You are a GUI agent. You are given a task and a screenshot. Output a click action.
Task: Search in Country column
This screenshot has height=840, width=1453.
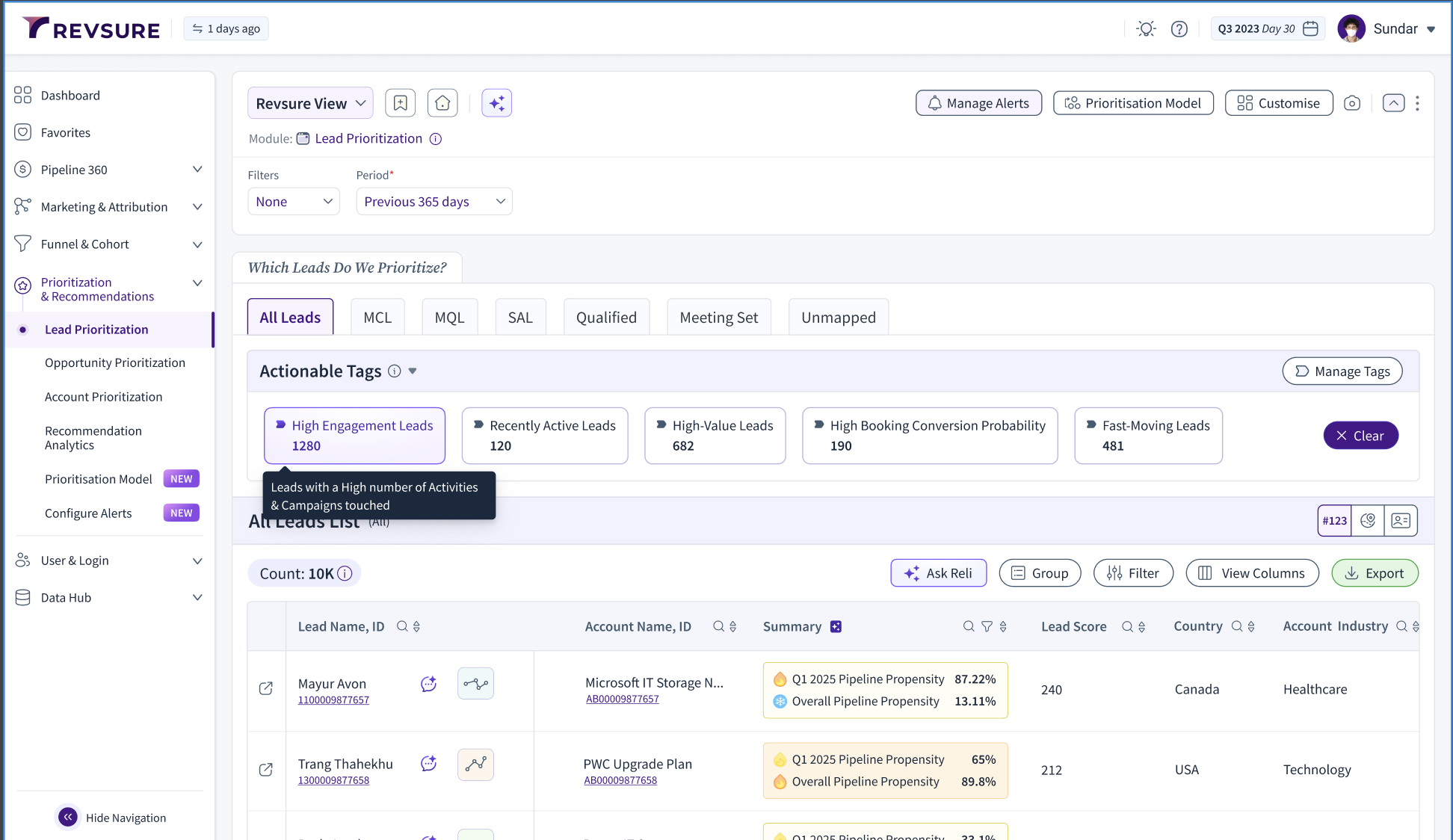point(1237,626)
